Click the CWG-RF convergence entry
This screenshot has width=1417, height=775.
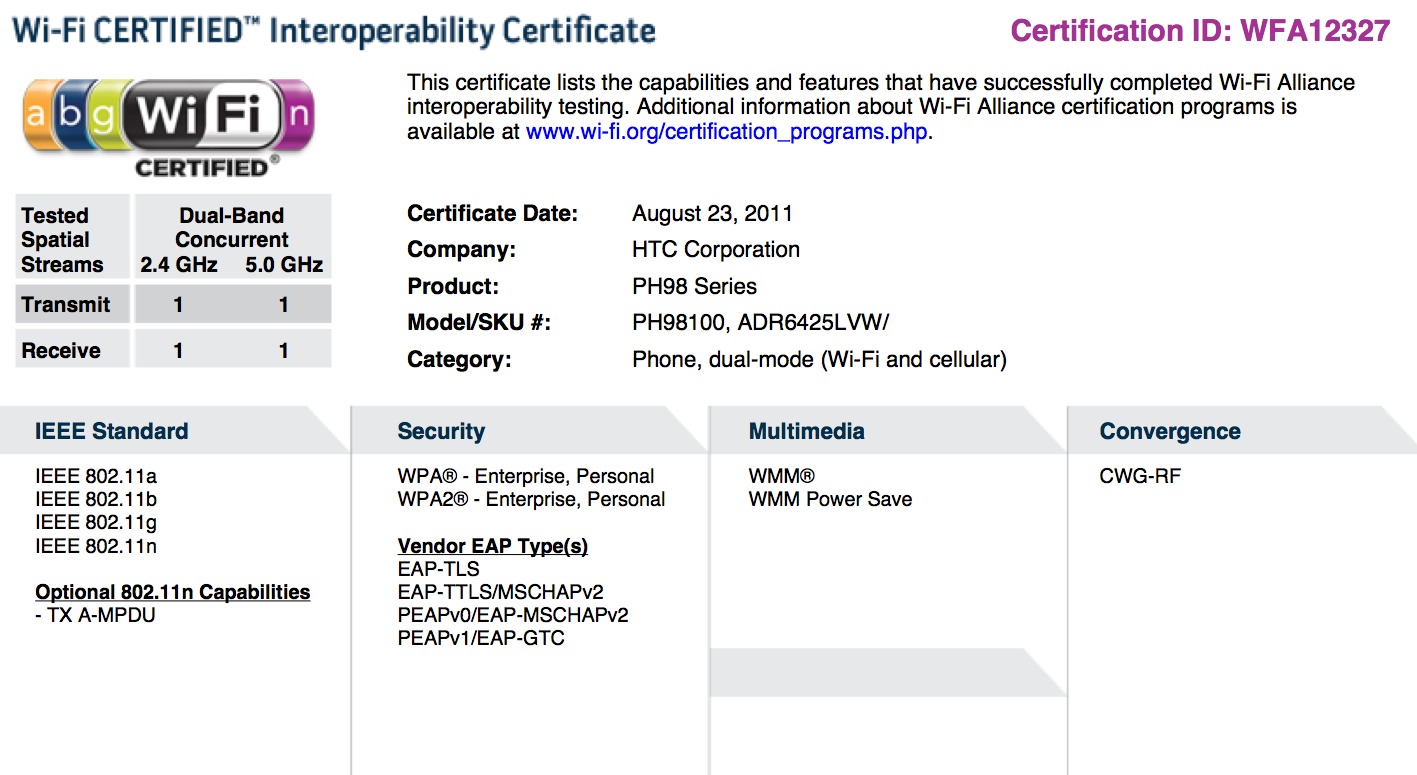[1139, 476]
